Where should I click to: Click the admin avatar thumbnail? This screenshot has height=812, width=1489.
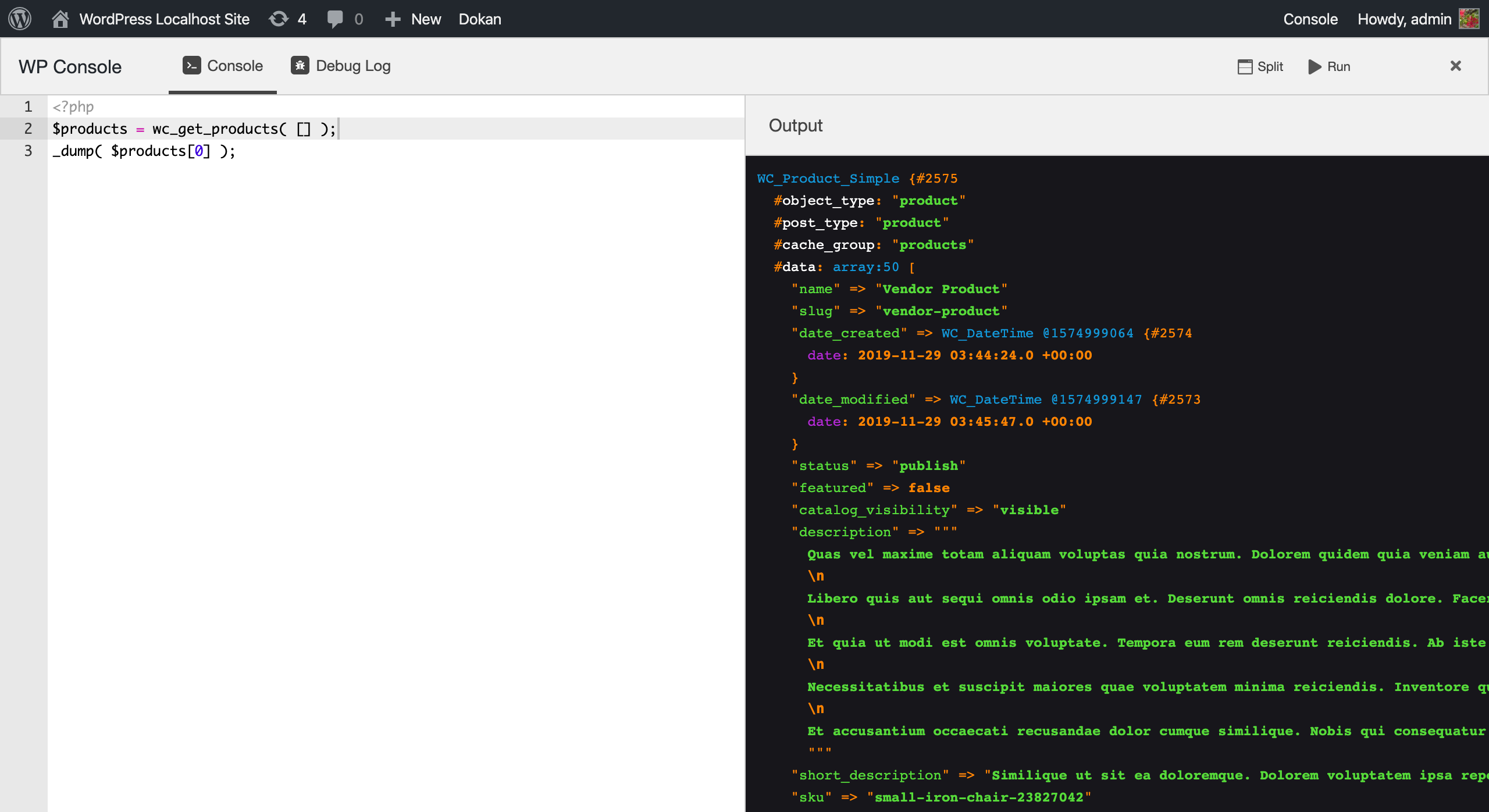1469,19
